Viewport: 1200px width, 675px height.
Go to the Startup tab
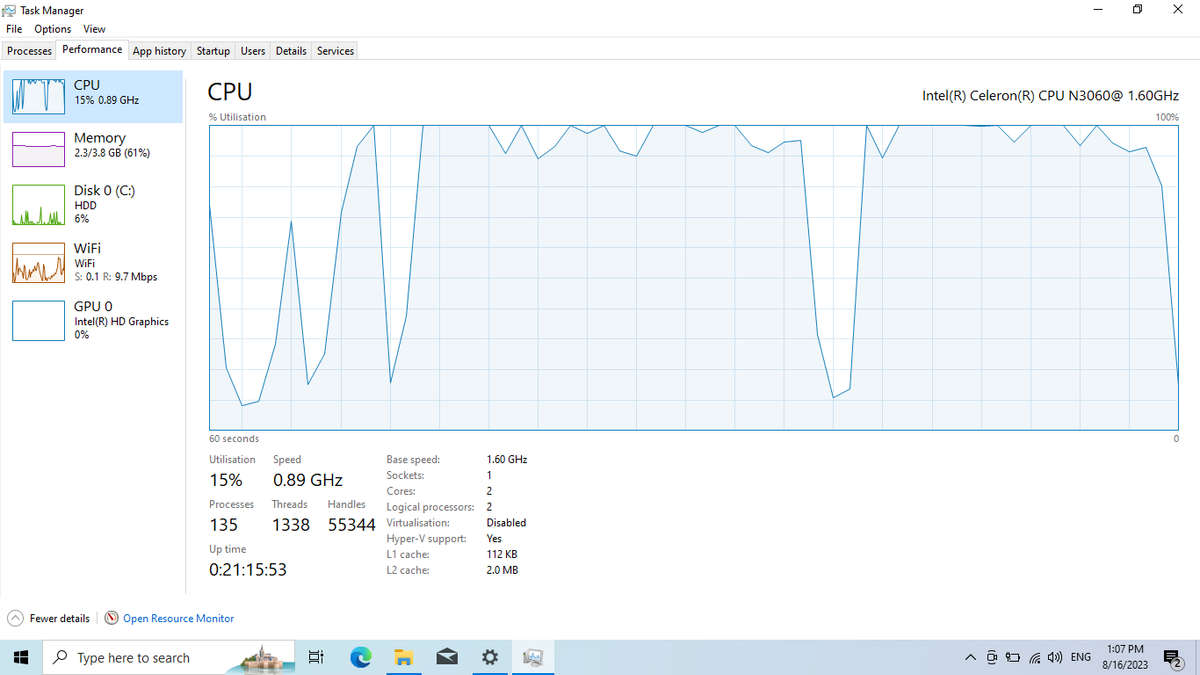[213, 51]
